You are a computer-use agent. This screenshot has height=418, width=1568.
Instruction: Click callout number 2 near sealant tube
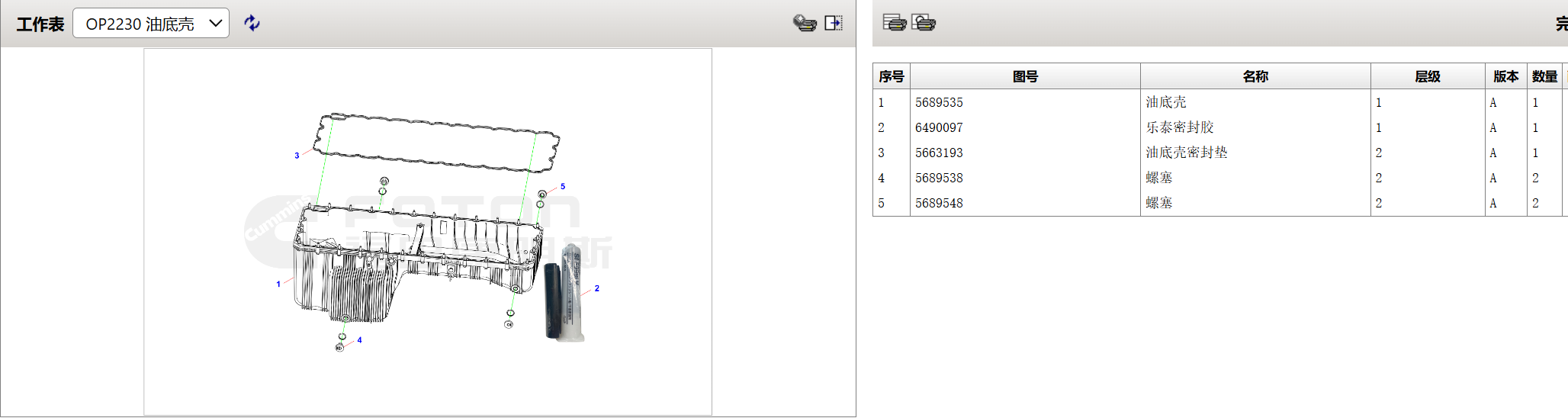[596, 288]
